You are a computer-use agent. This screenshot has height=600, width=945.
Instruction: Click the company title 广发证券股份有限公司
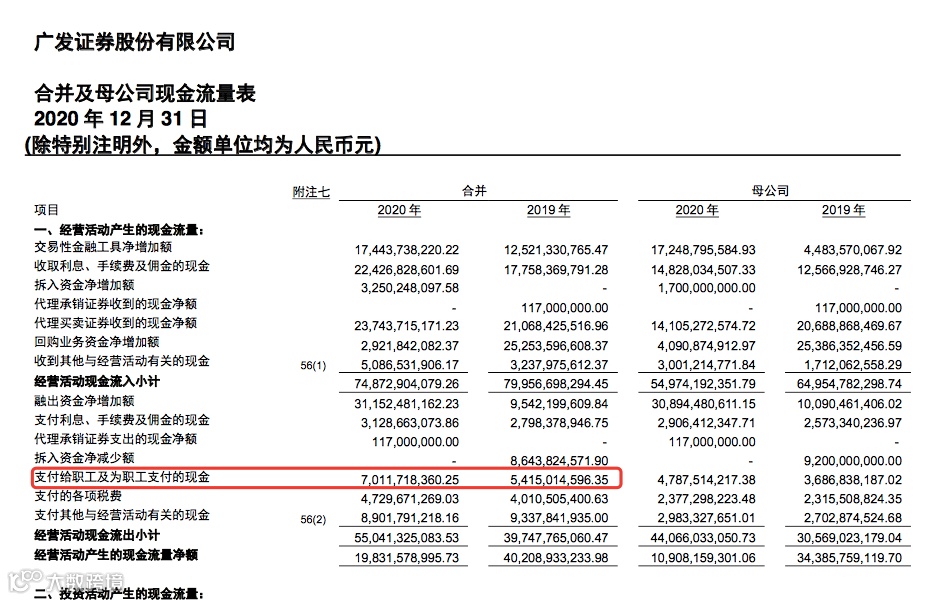tap(134, 42)
